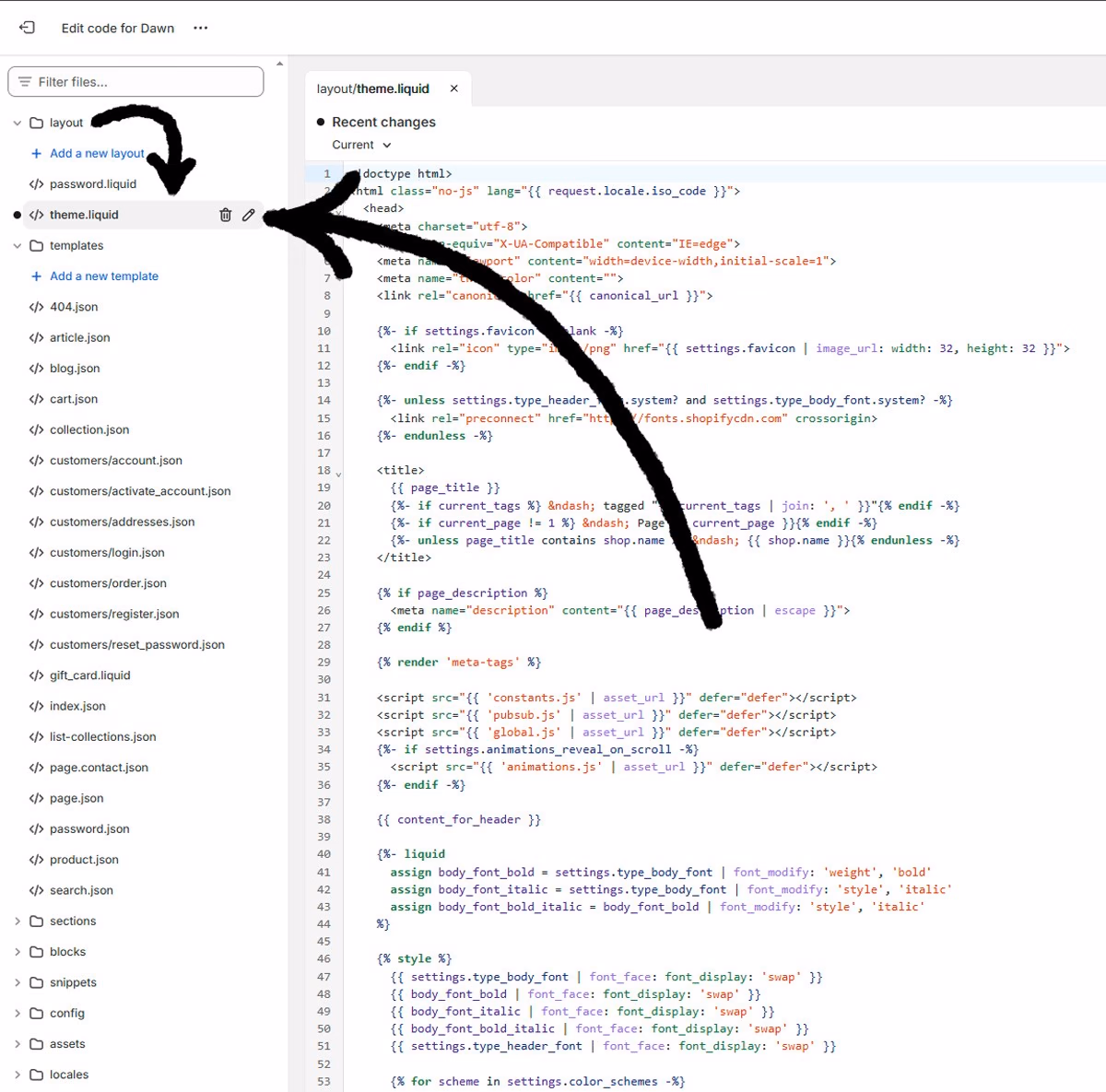
Task: Open page.contact.json file
Action: 99,767
